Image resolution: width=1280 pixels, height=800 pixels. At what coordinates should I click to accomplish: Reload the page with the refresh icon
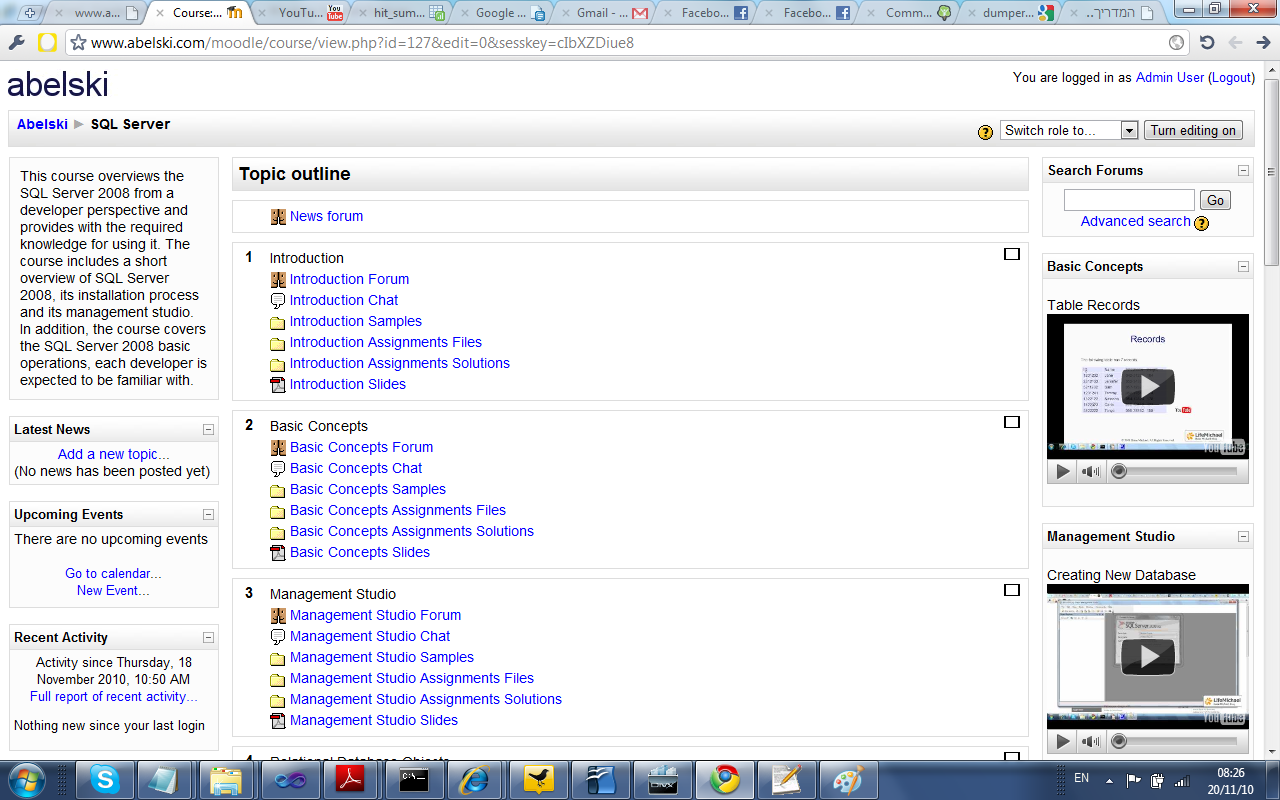click(x=1207, y=43)
